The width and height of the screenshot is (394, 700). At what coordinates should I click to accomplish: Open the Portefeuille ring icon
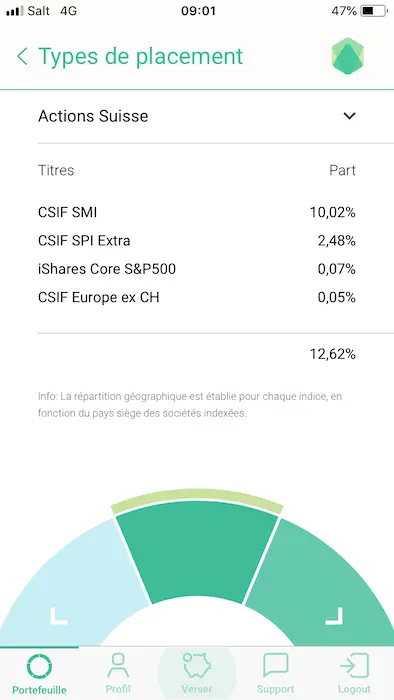coord(39,667)
